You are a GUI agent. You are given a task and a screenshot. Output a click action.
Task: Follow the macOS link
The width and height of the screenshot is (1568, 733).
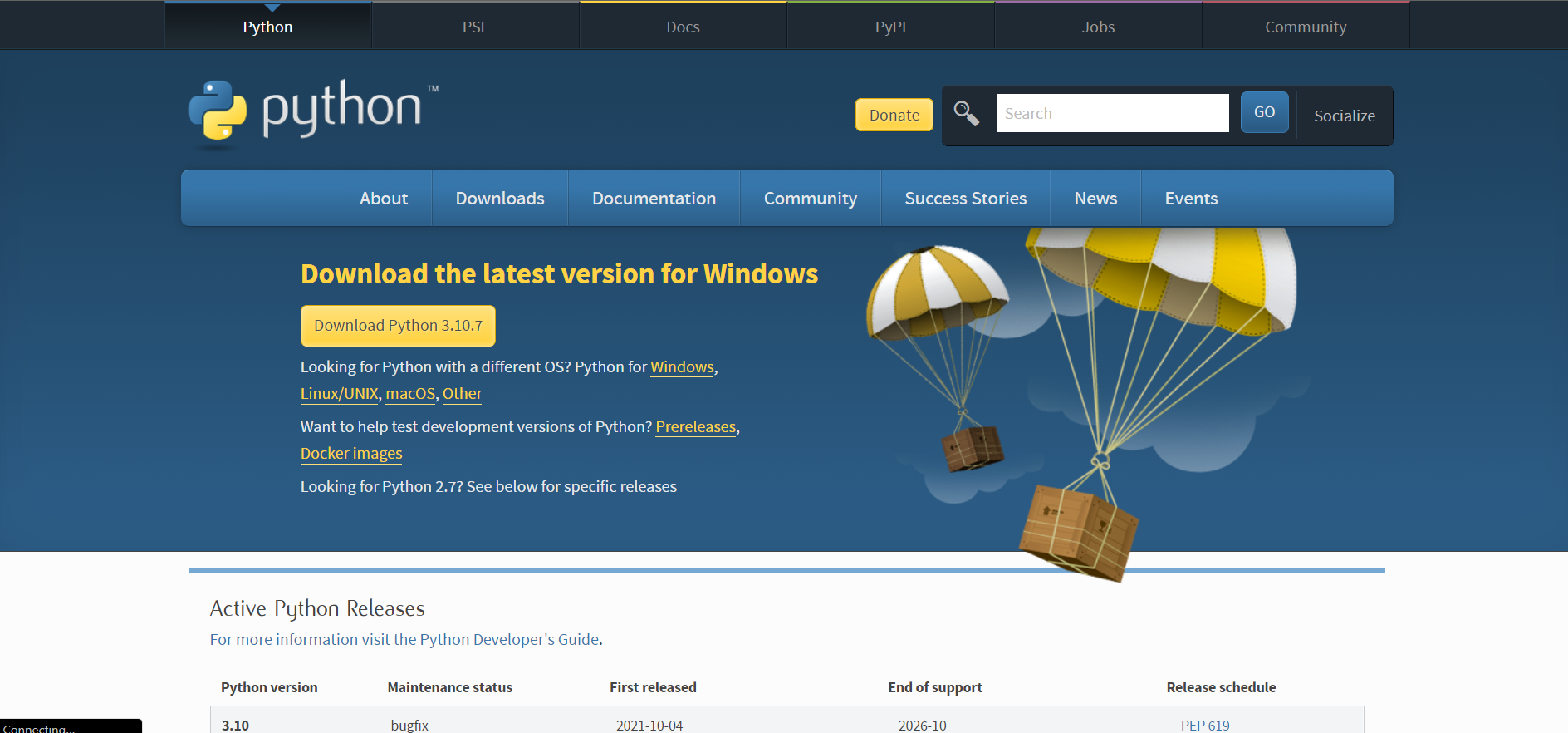[x=410, y=393]
